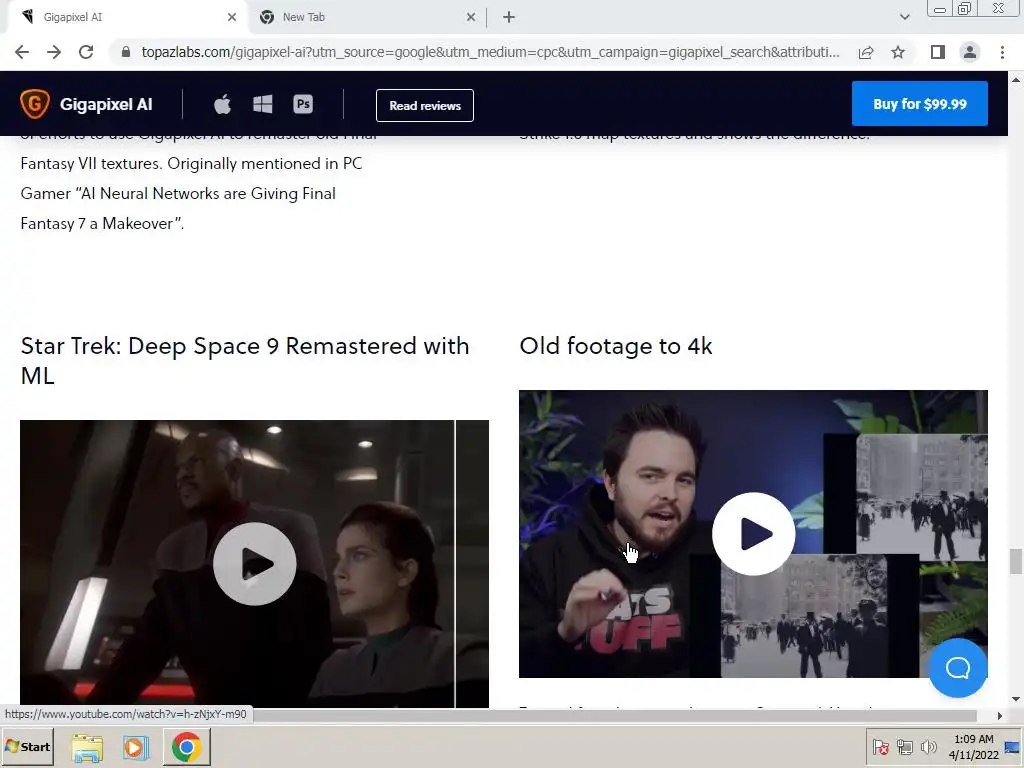Open the network tray icon

pos(904,747)
